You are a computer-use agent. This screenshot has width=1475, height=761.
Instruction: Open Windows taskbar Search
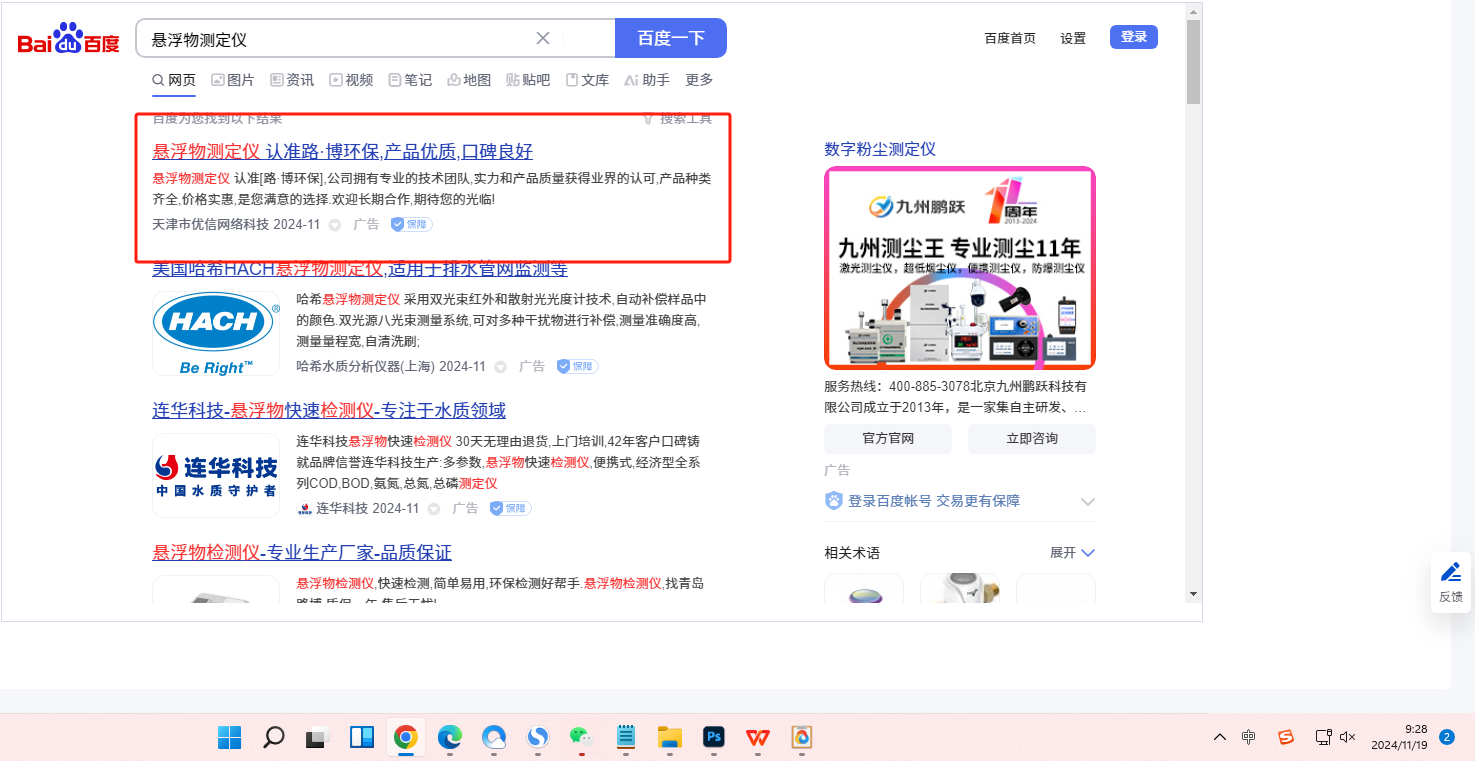274,738
